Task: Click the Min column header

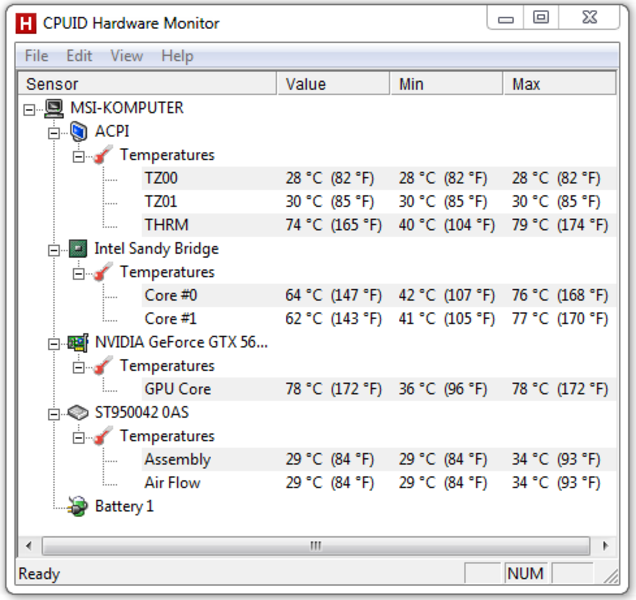Action: pos(447,84)
